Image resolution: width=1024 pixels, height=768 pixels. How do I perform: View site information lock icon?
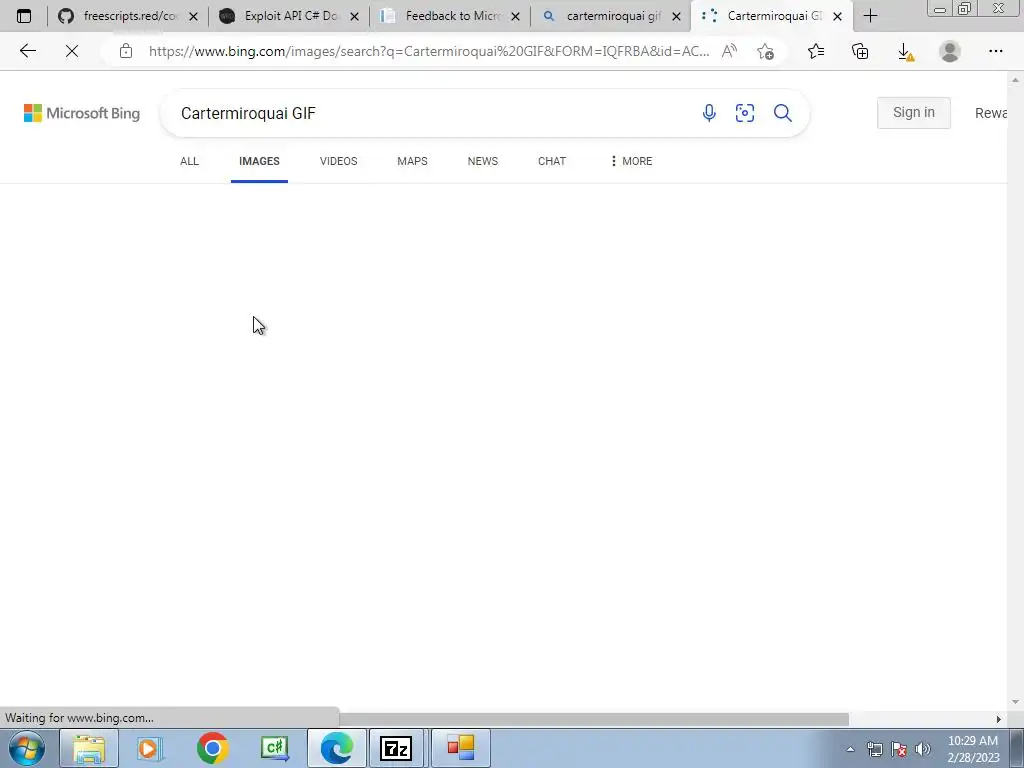tap(126, 51)
